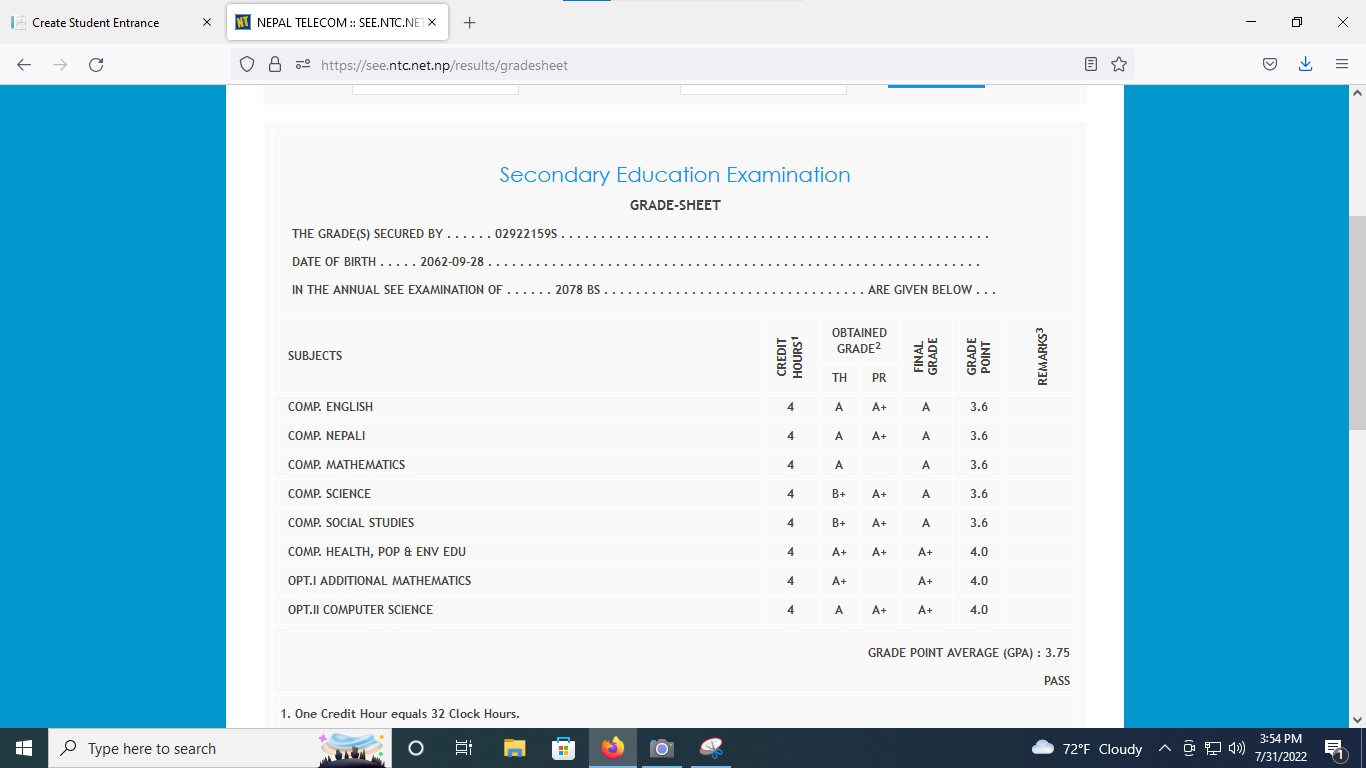Bookmark this page with the star icon

[1119, 65]
